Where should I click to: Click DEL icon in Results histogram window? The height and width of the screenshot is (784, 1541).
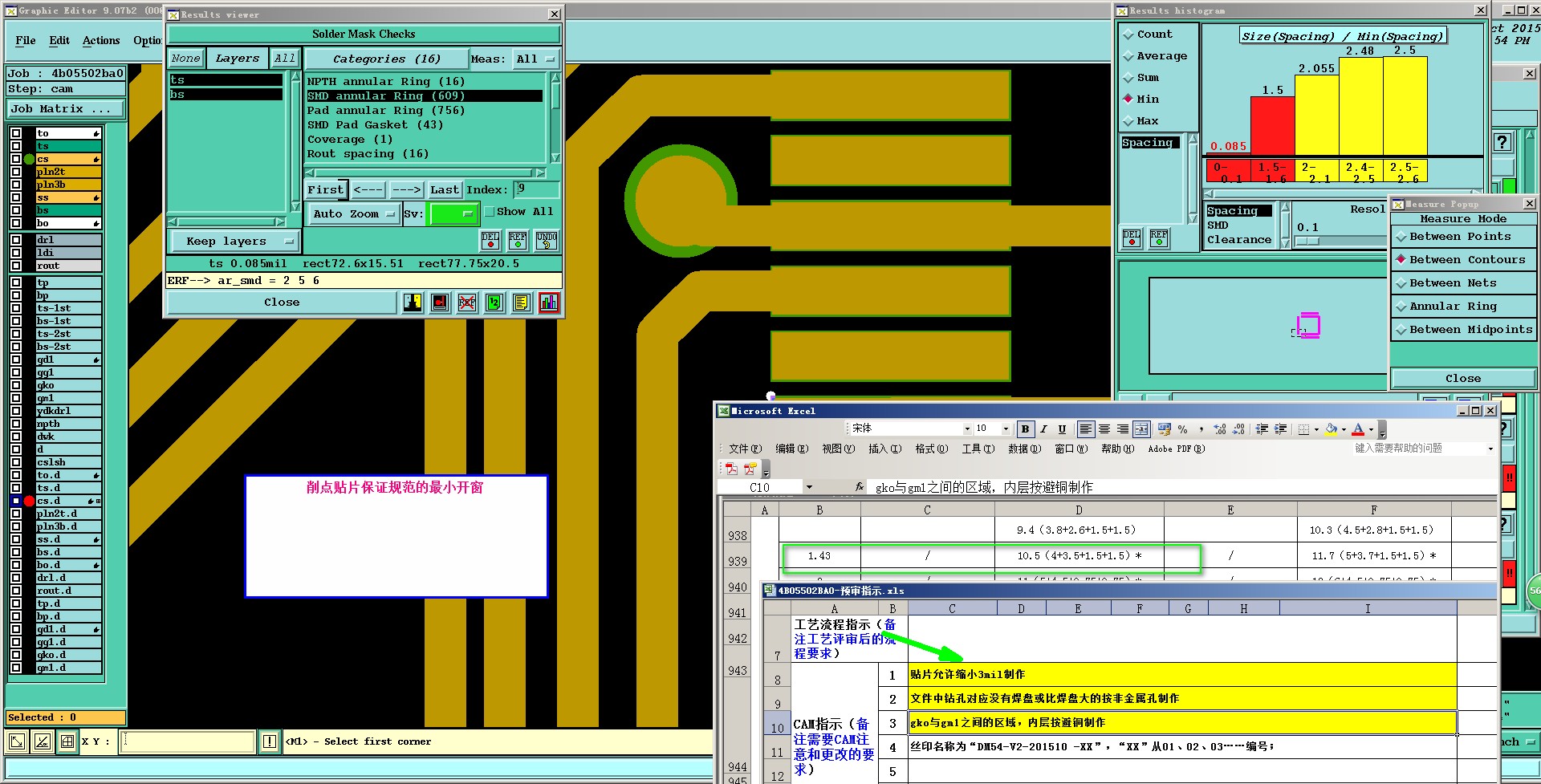1132,238
